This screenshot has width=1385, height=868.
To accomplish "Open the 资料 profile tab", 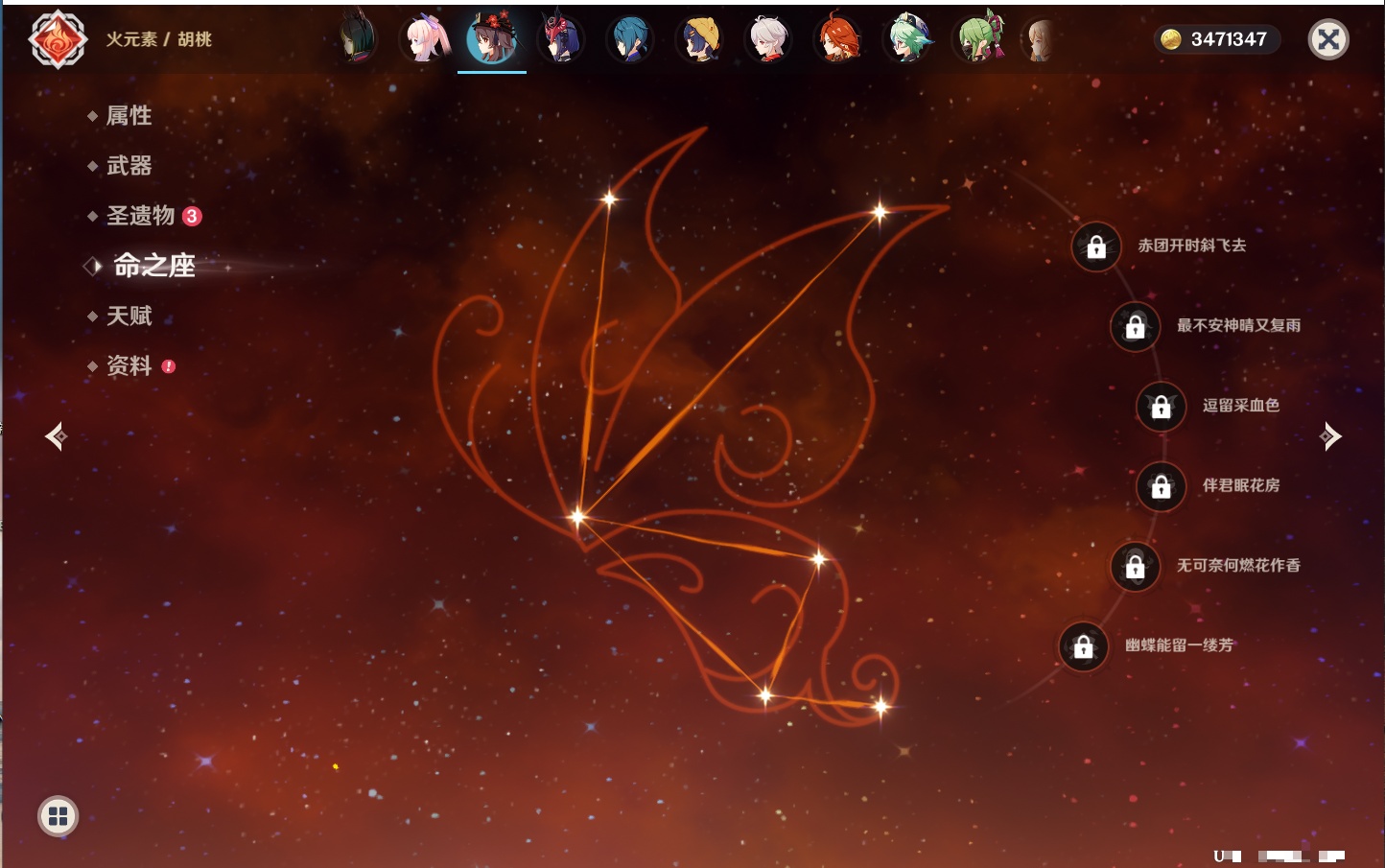I will click(x=129, y=365).
